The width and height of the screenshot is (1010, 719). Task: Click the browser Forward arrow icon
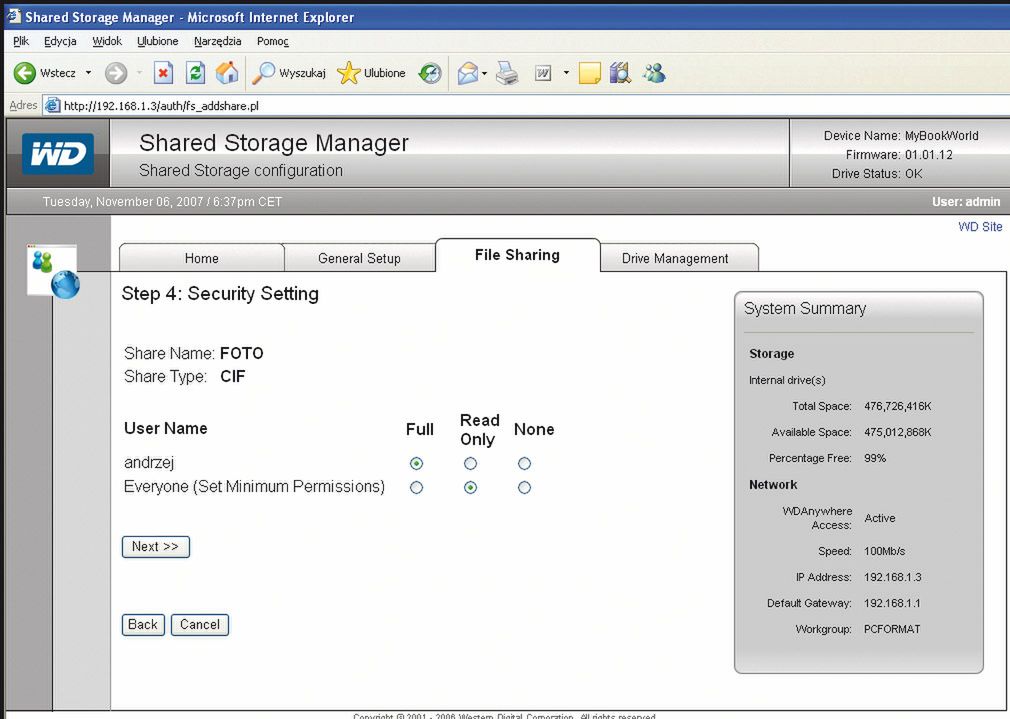pyautogui.click(x=116, y=73)
